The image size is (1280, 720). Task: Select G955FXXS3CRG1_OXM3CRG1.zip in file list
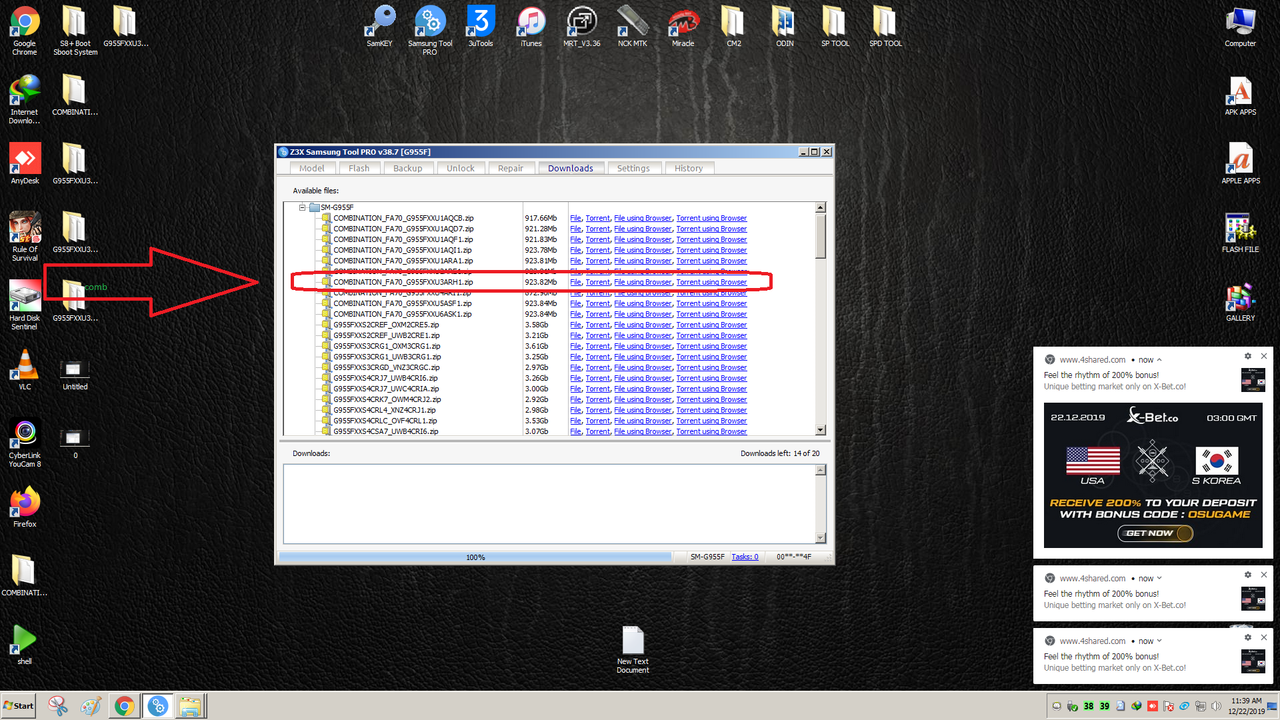pyautogui.click(x=387, y=346)
